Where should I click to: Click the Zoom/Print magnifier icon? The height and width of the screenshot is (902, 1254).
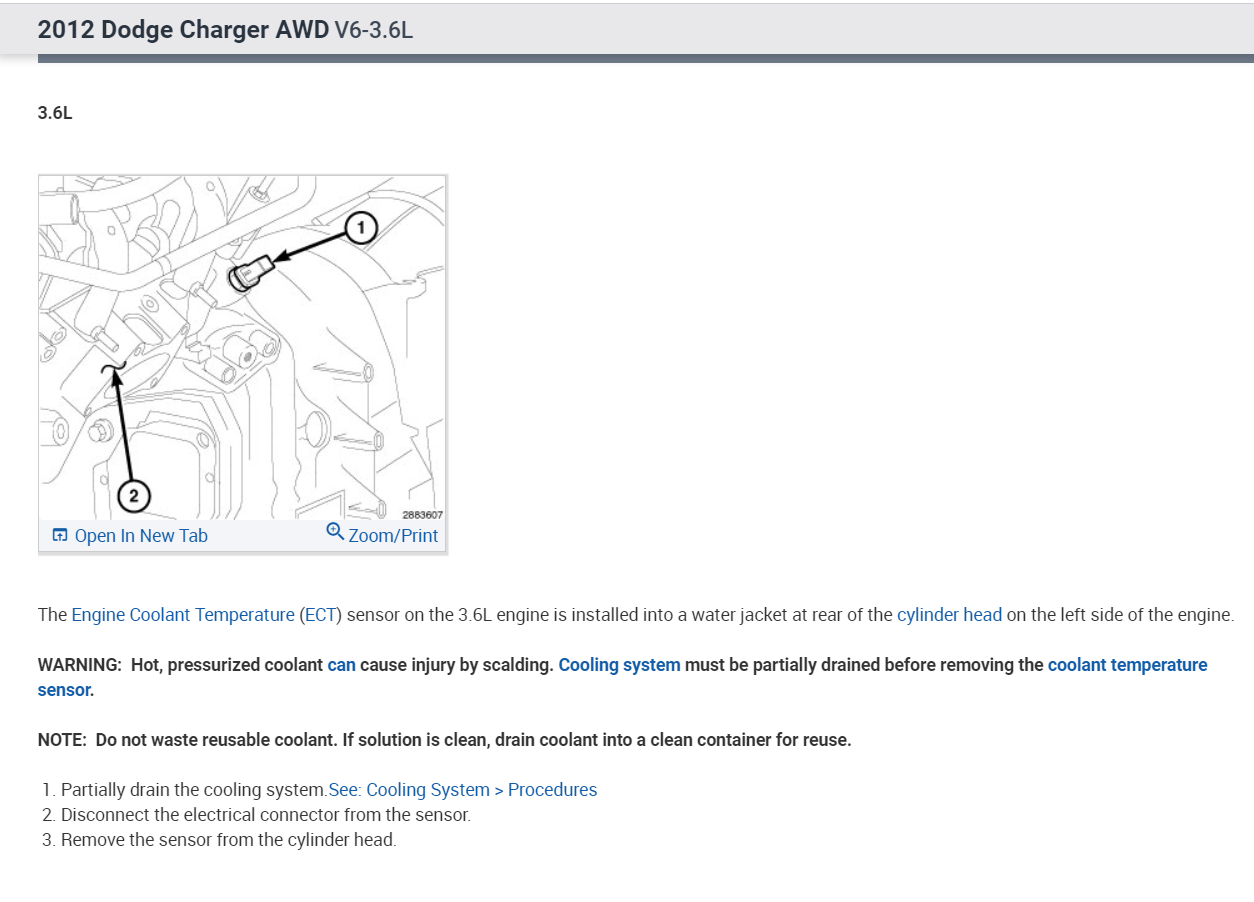click(335, 532)
